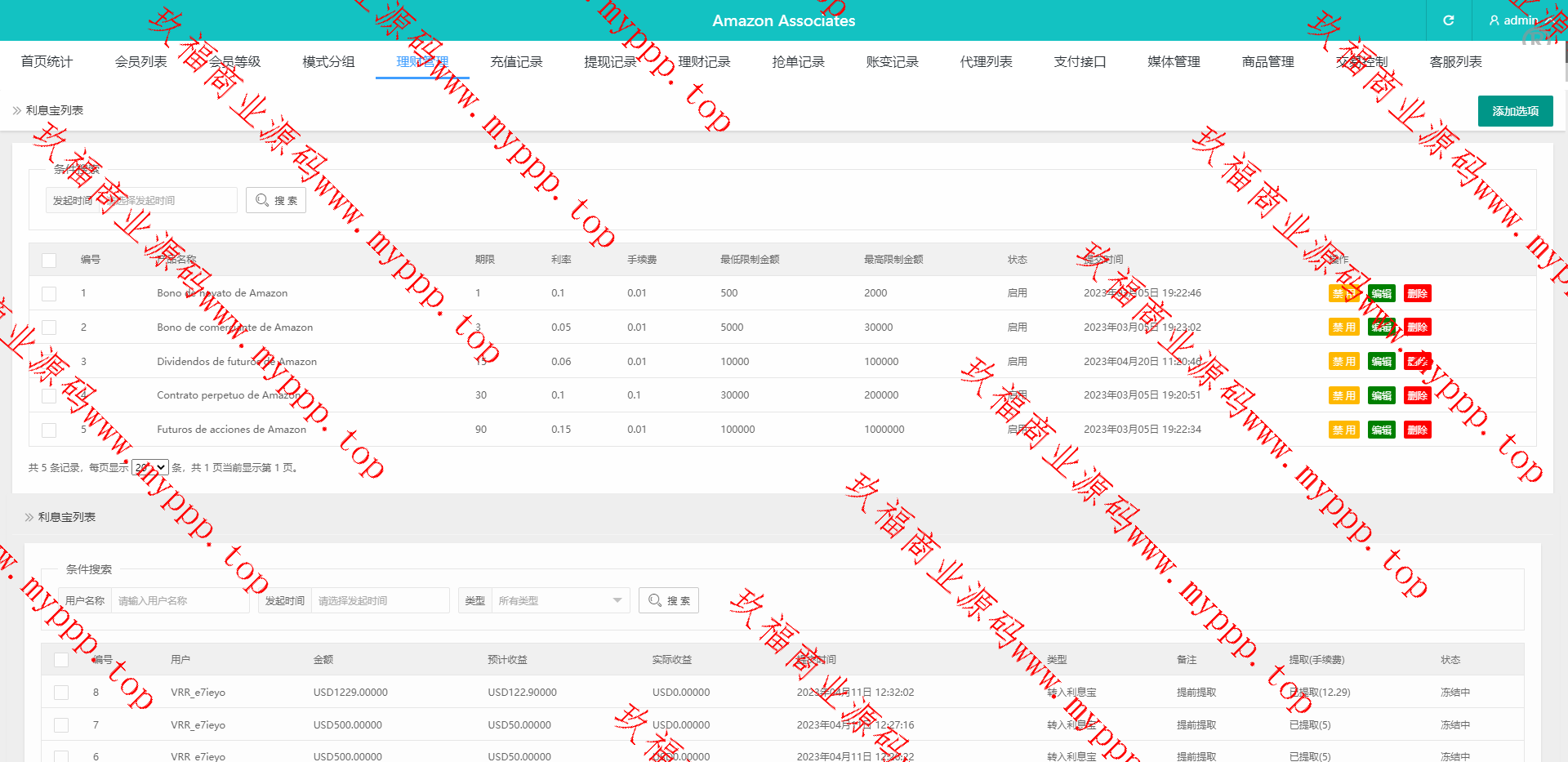Screen dimensions: 1568x762
Task: Click the magnifier search button in upper filter
Action: coord(276,200)
